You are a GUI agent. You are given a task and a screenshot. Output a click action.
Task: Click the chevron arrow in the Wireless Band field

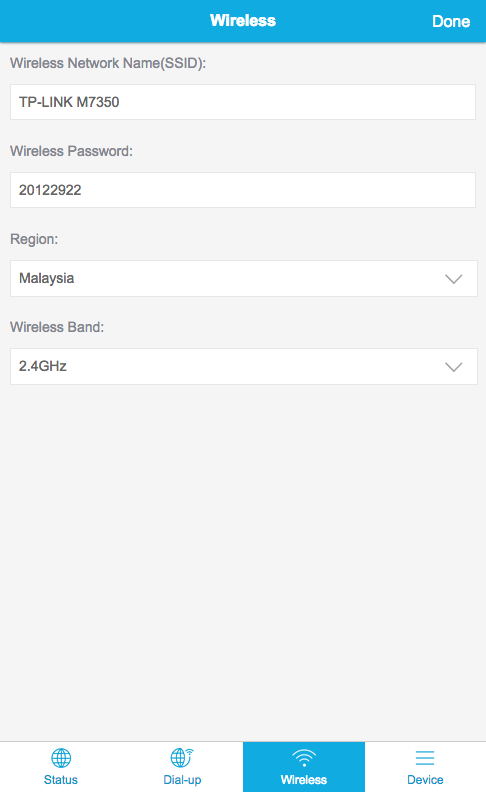pyautogui.click(x=454, y=367)
